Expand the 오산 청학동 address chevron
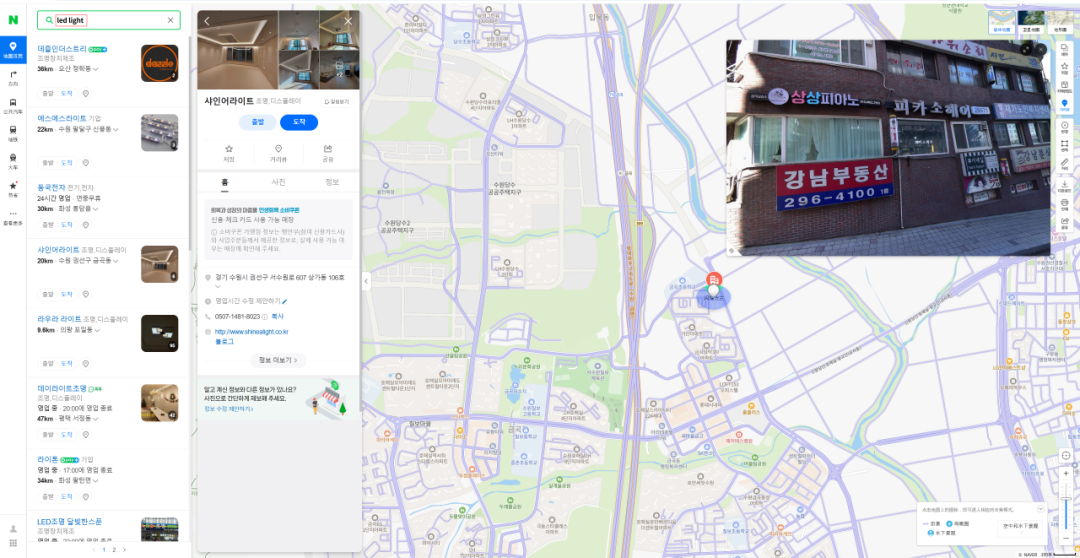The height and width of the screenshot is (558, 1080). (x=96, y=70)
